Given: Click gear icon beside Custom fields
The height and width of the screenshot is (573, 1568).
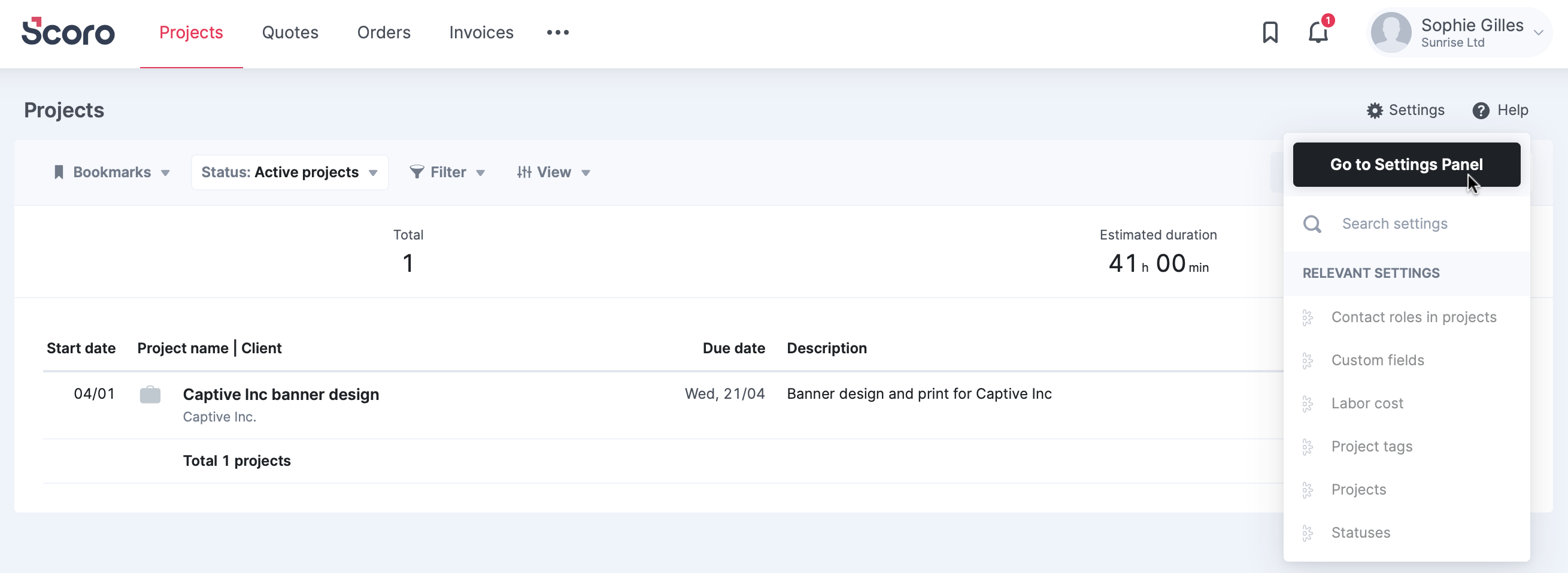Looking at the screenshot, I should (1308, 360).
